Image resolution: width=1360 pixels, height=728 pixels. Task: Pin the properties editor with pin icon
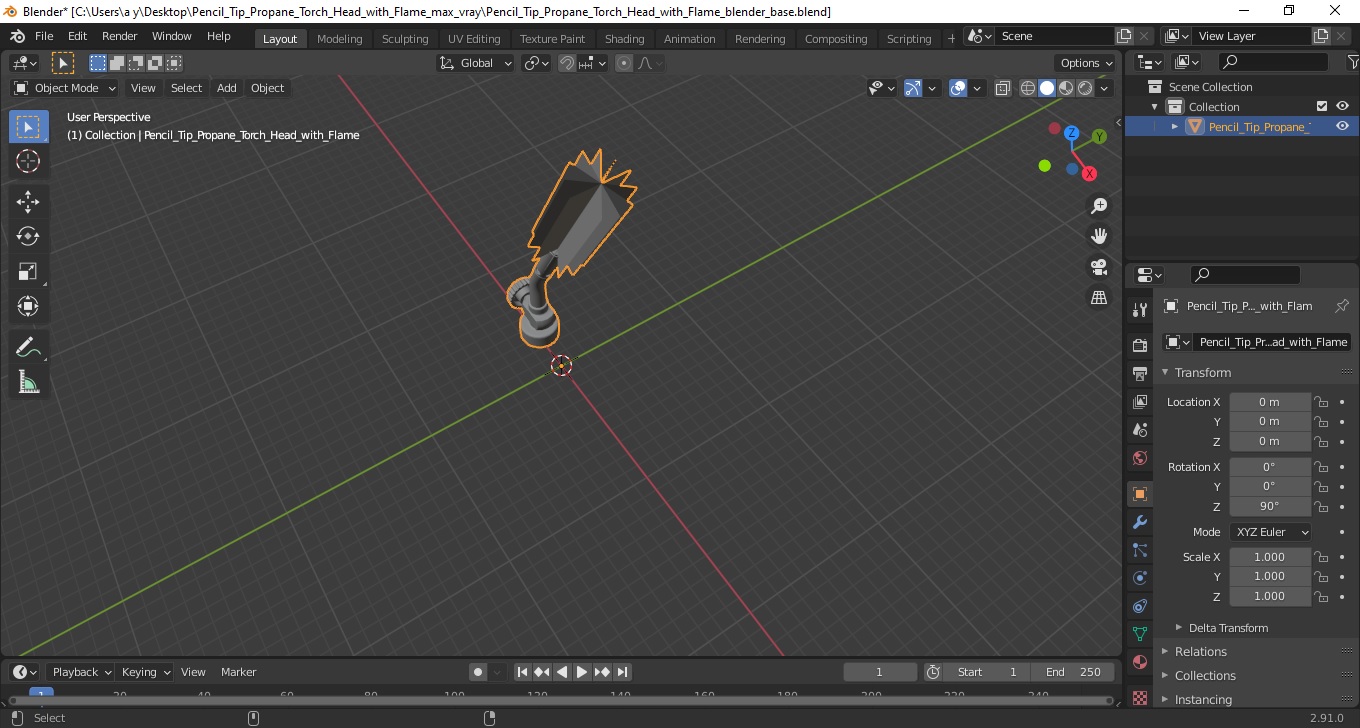click(1342, 306)
